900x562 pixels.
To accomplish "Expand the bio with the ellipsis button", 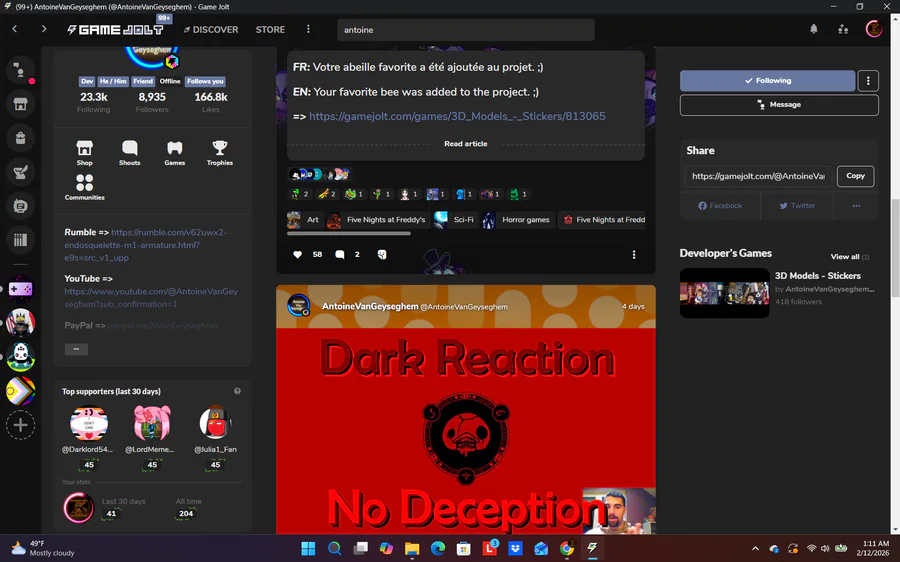I will tap(76, 349).
